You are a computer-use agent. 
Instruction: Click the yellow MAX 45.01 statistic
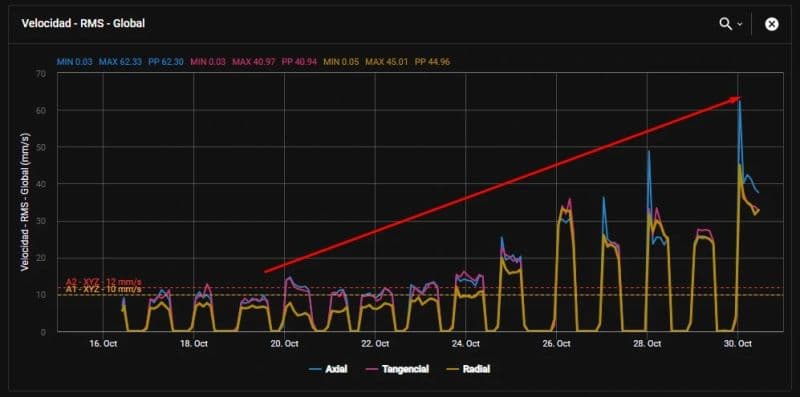pyautogui.click(x=387, y=62)
